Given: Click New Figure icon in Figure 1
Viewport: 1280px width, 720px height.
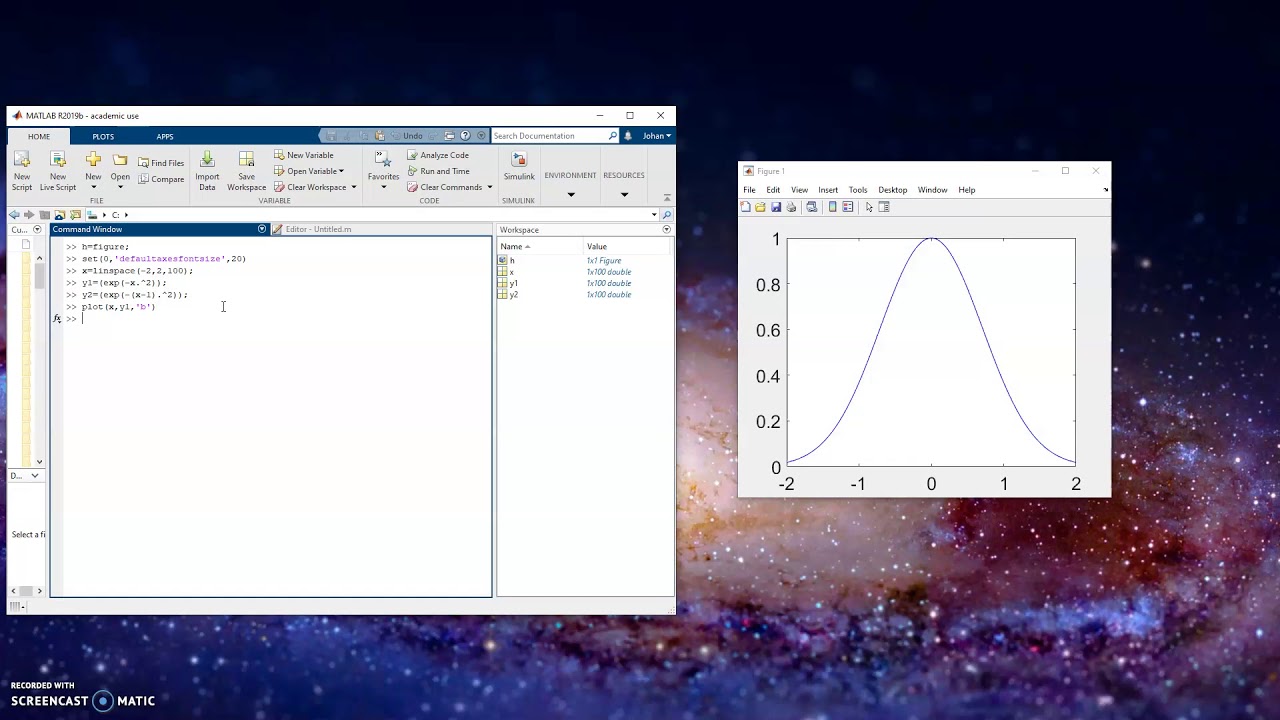Looking at the screenshot, I should (x=745, y=207).
